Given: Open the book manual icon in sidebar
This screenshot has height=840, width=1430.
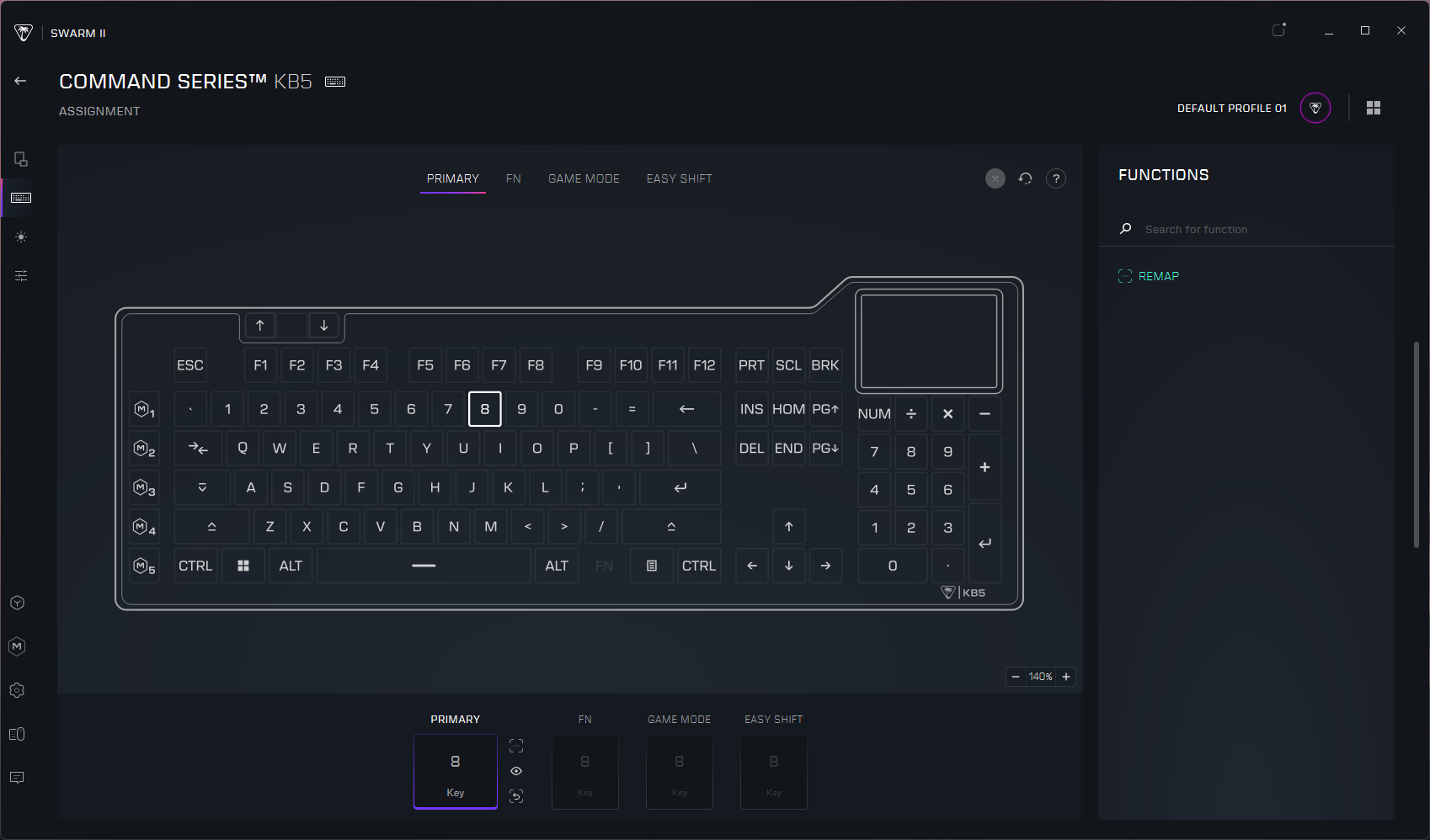Looking at the screenshot, I should coord(17,734).
